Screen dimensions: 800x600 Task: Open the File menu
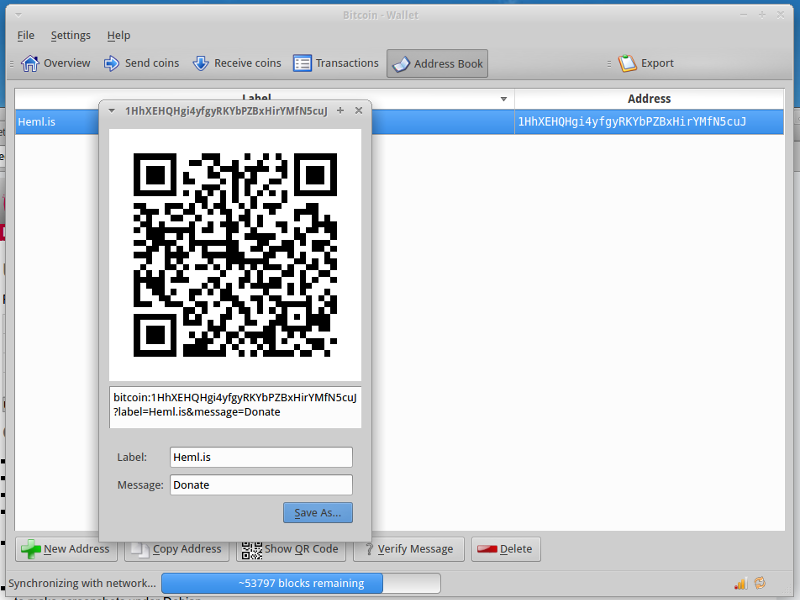tap(26, 35)
